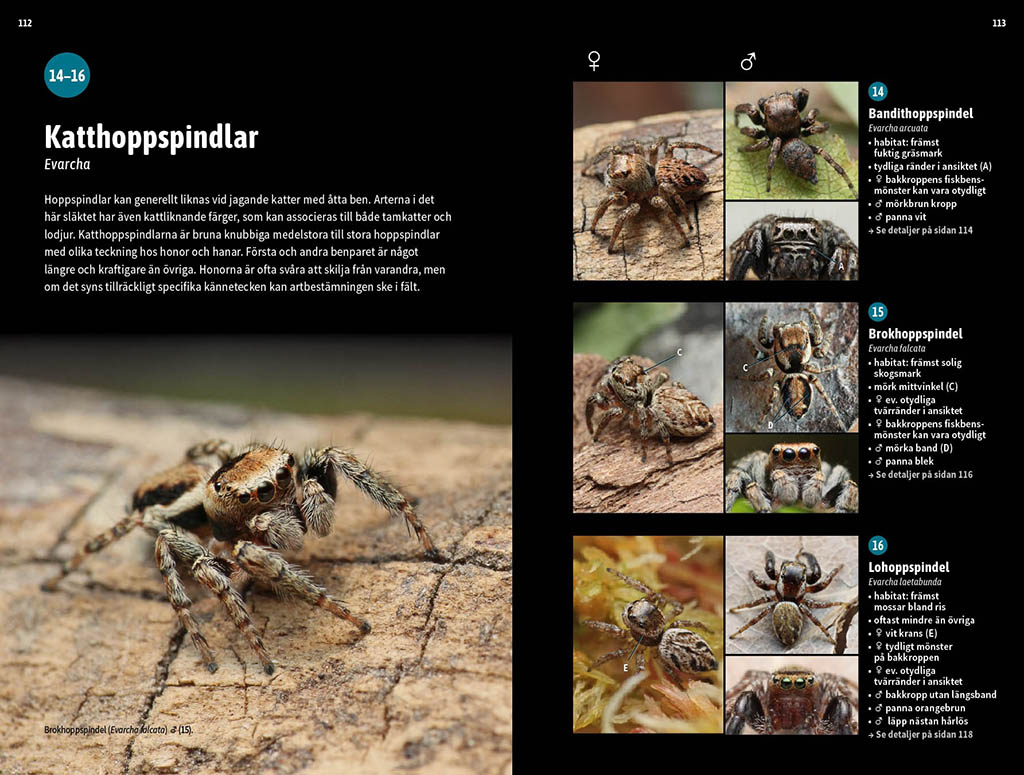Click 'tydliga ränder i ansiktet (A)' bullet
1024x775 pixels.
click(x=930, y=166)
